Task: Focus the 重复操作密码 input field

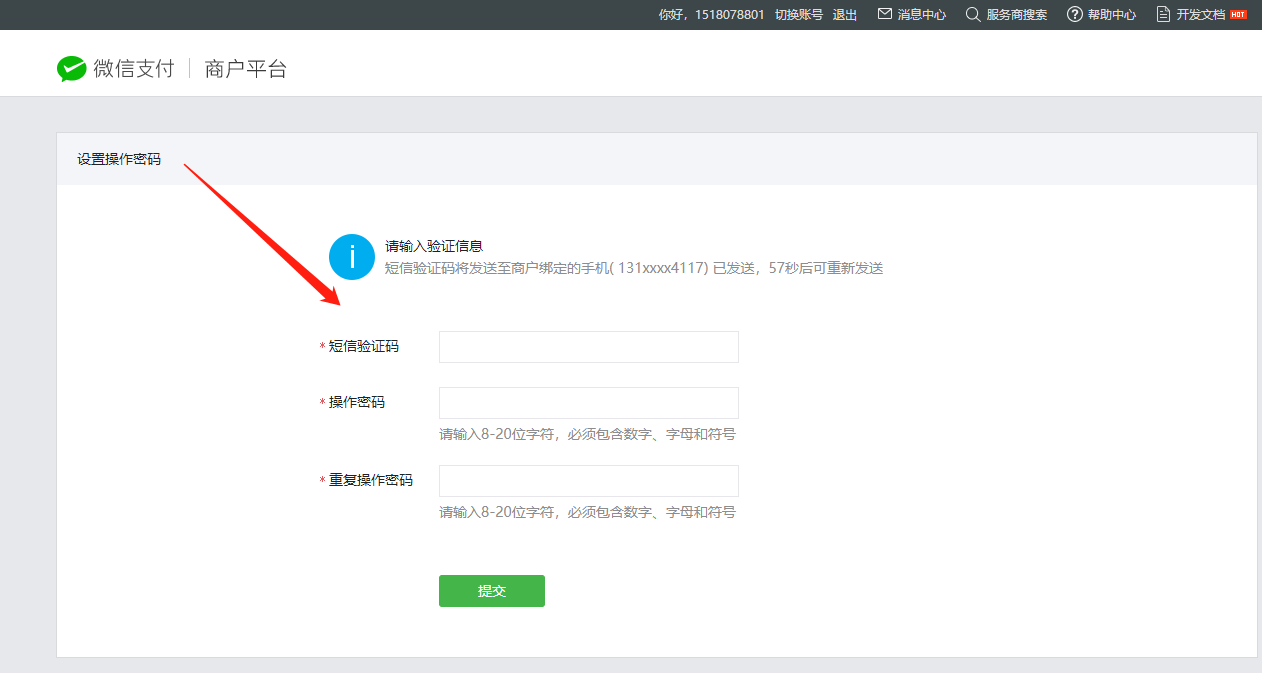Action: [x=588, y=481]
